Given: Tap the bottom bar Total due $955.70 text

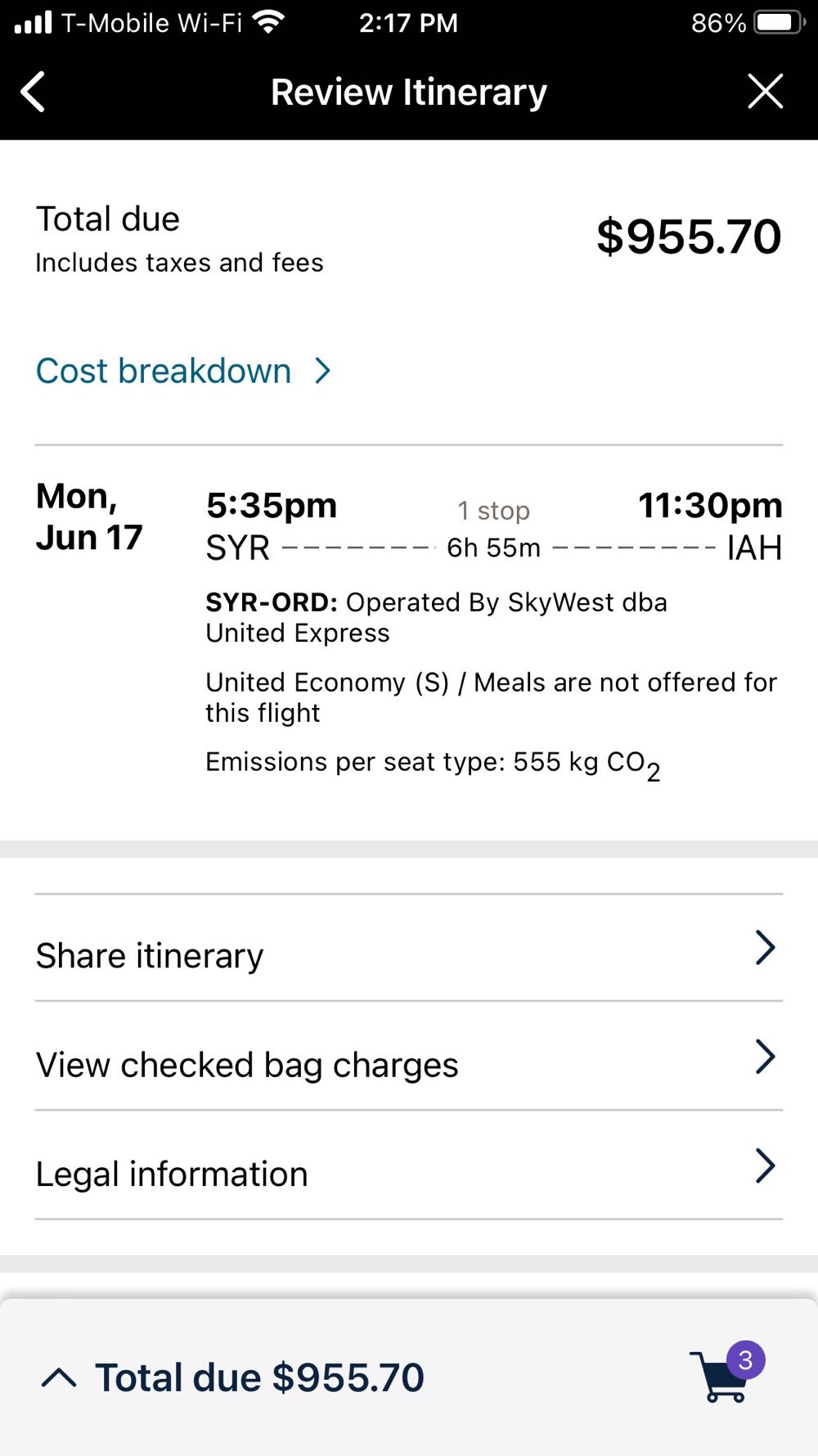Looking at the screenshot, I should (259, 1378).
